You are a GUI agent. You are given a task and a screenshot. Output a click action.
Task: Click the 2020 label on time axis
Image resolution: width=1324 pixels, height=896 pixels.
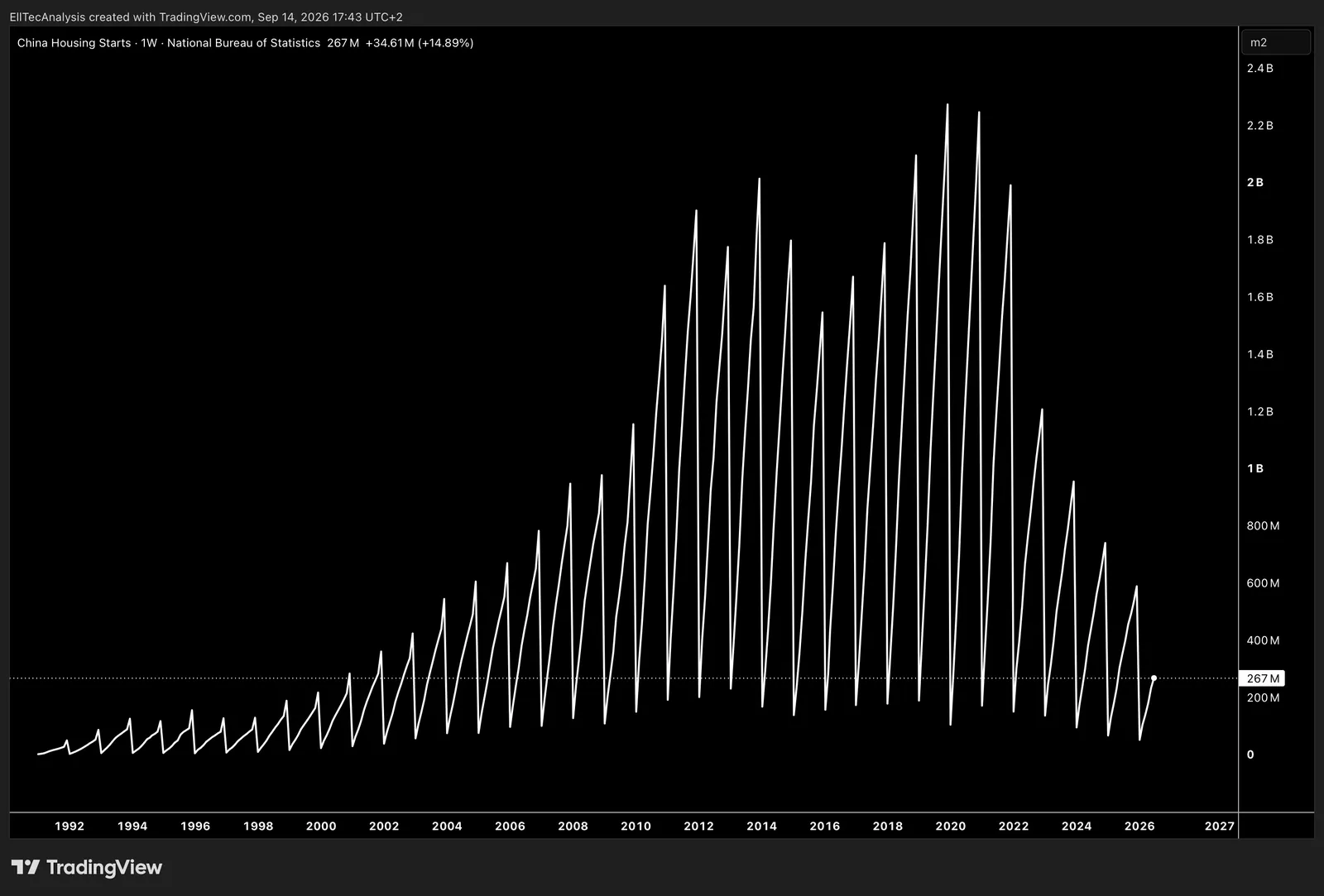951,826
